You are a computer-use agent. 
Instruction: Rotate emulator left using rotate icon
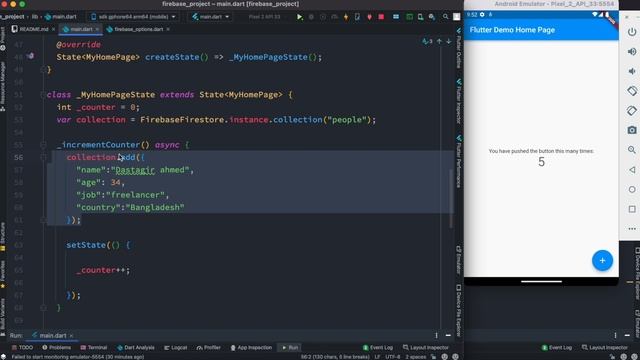point(632,91)
